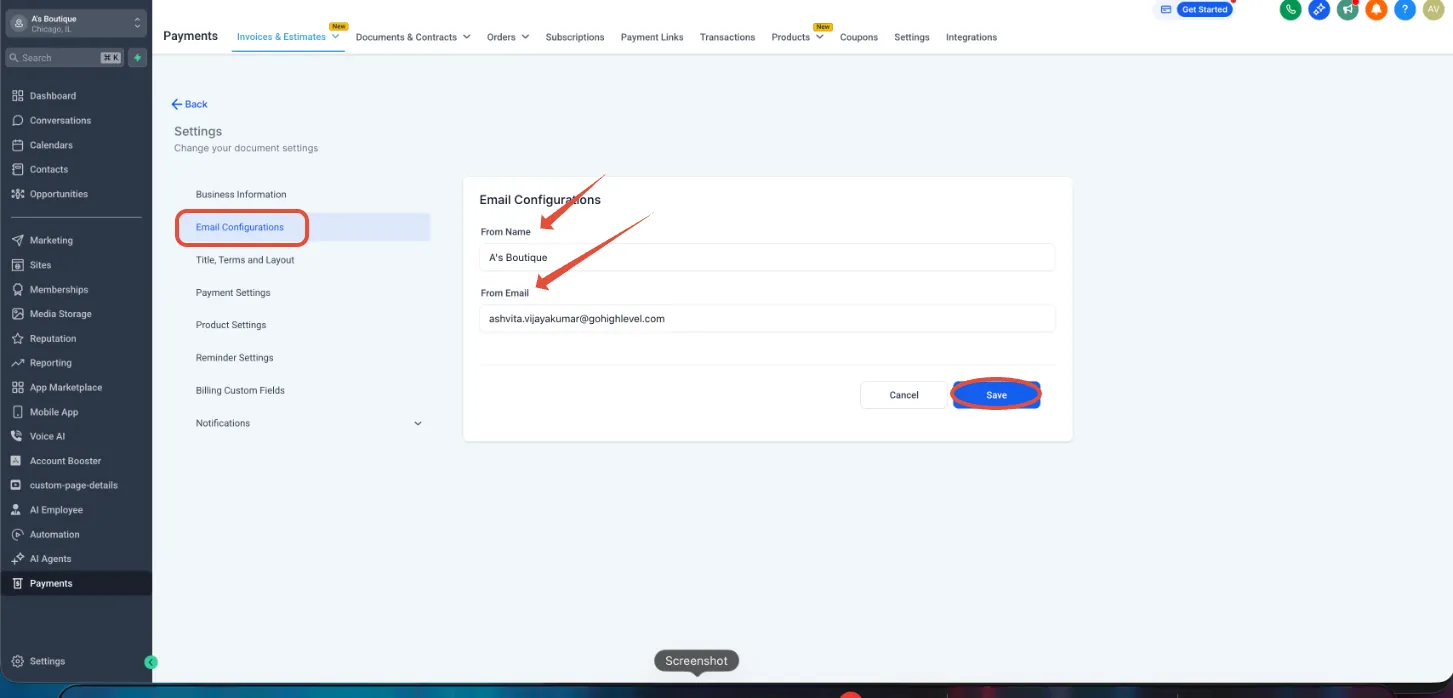Viewport: 1453px width, 698px height.
Task: Click the AV user avatar
Action: pos(1433,10)
